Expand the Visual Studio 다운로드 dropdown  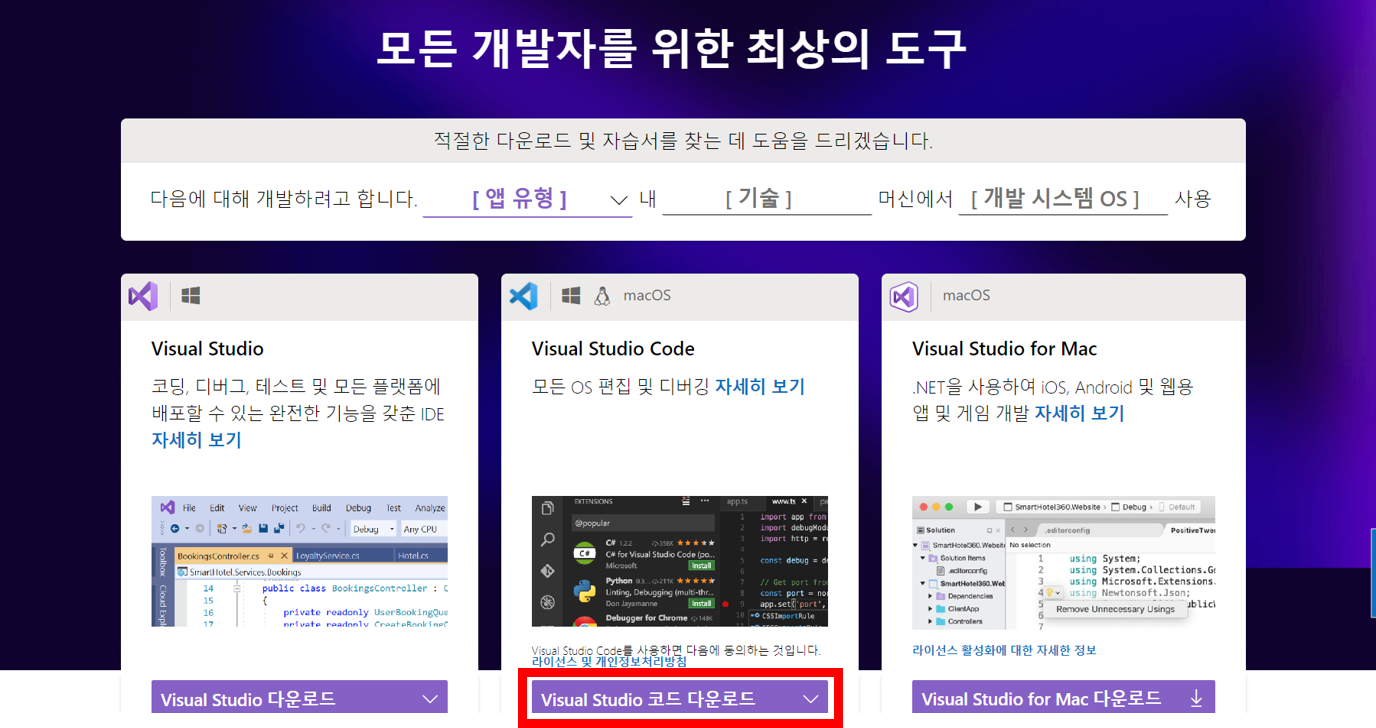299,699
